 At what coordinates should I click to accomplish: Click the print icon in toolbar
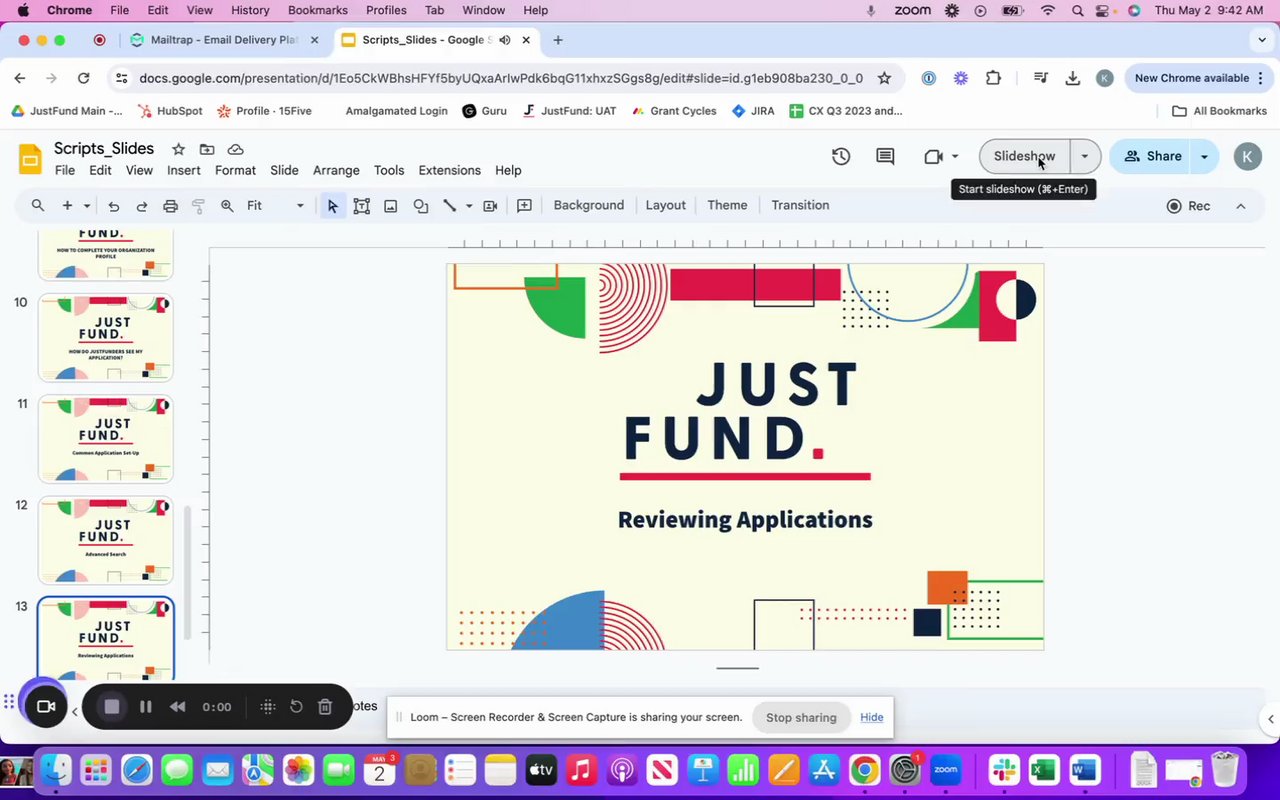point(170,206)
